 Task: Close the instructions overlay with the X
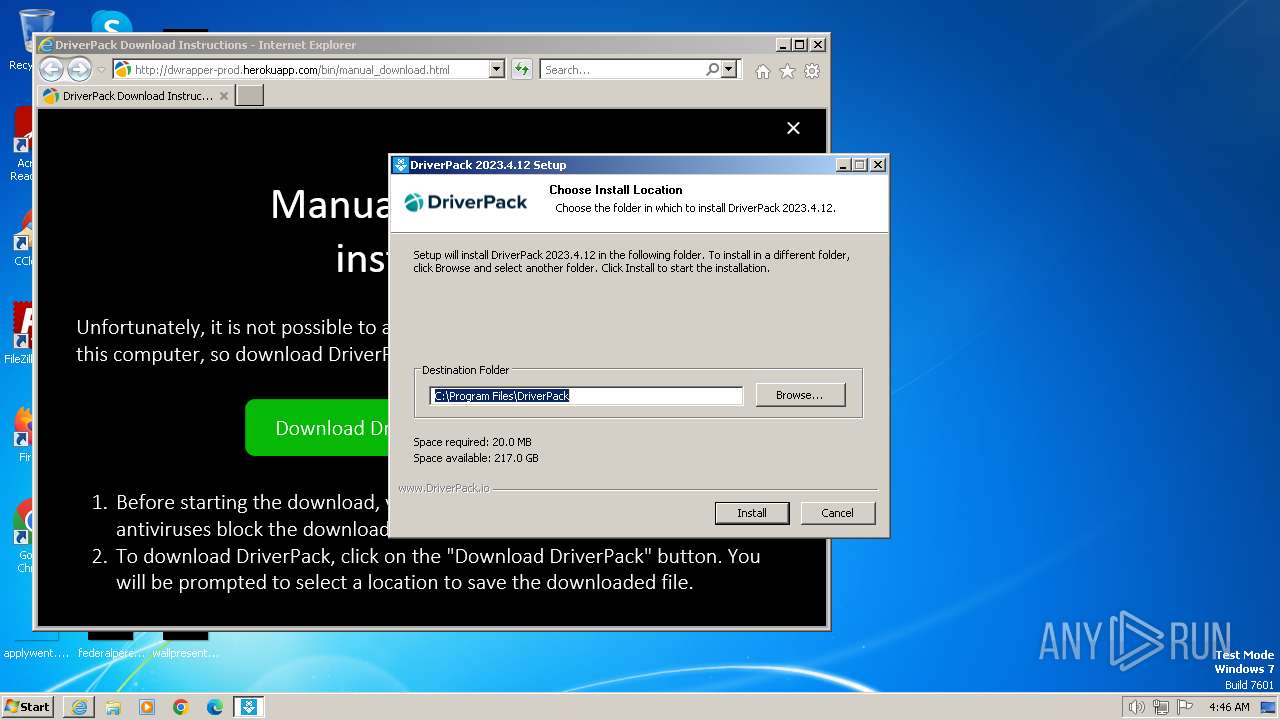click(793, 128)
